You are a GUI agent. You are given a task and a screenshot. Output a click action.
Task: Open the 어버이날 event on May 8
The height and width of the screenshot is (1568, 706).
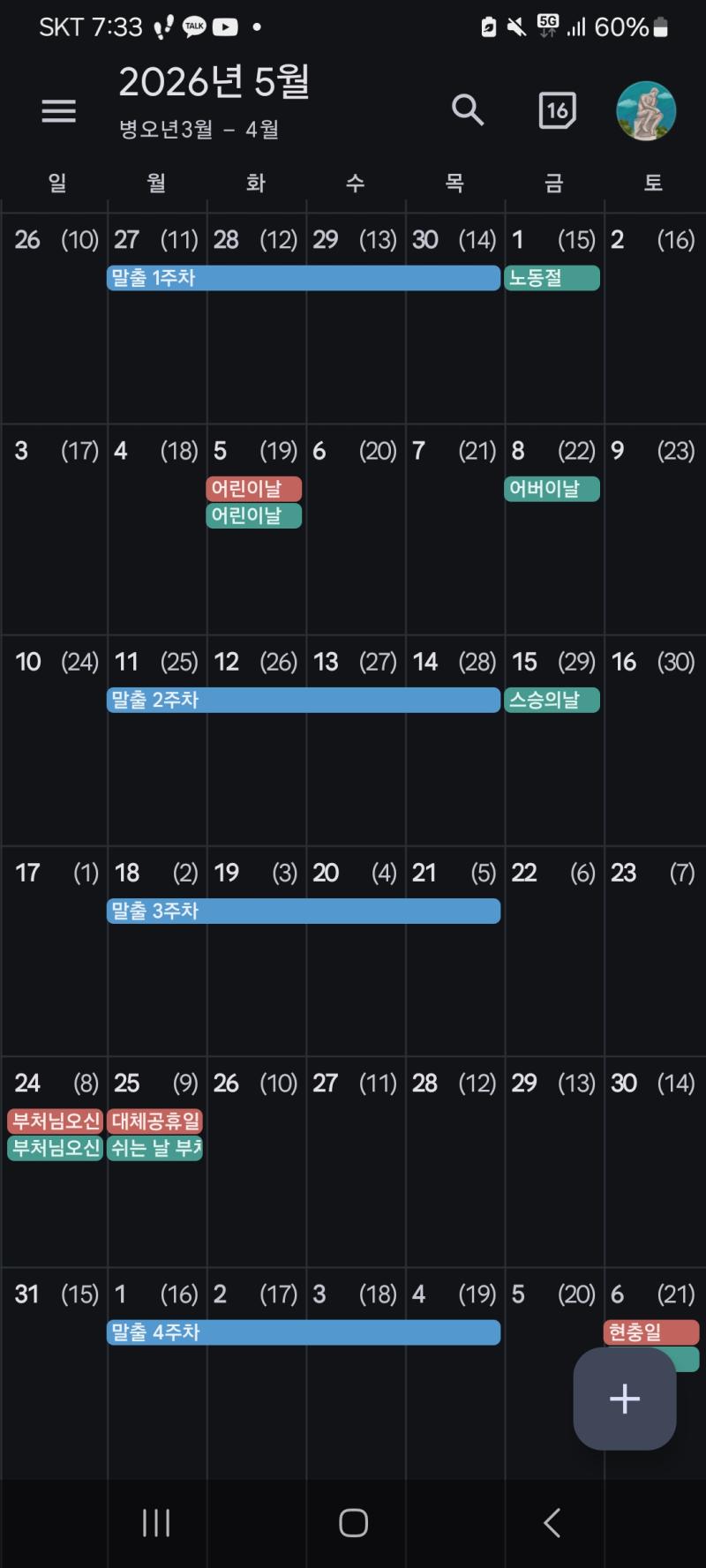tap(552, 489)
